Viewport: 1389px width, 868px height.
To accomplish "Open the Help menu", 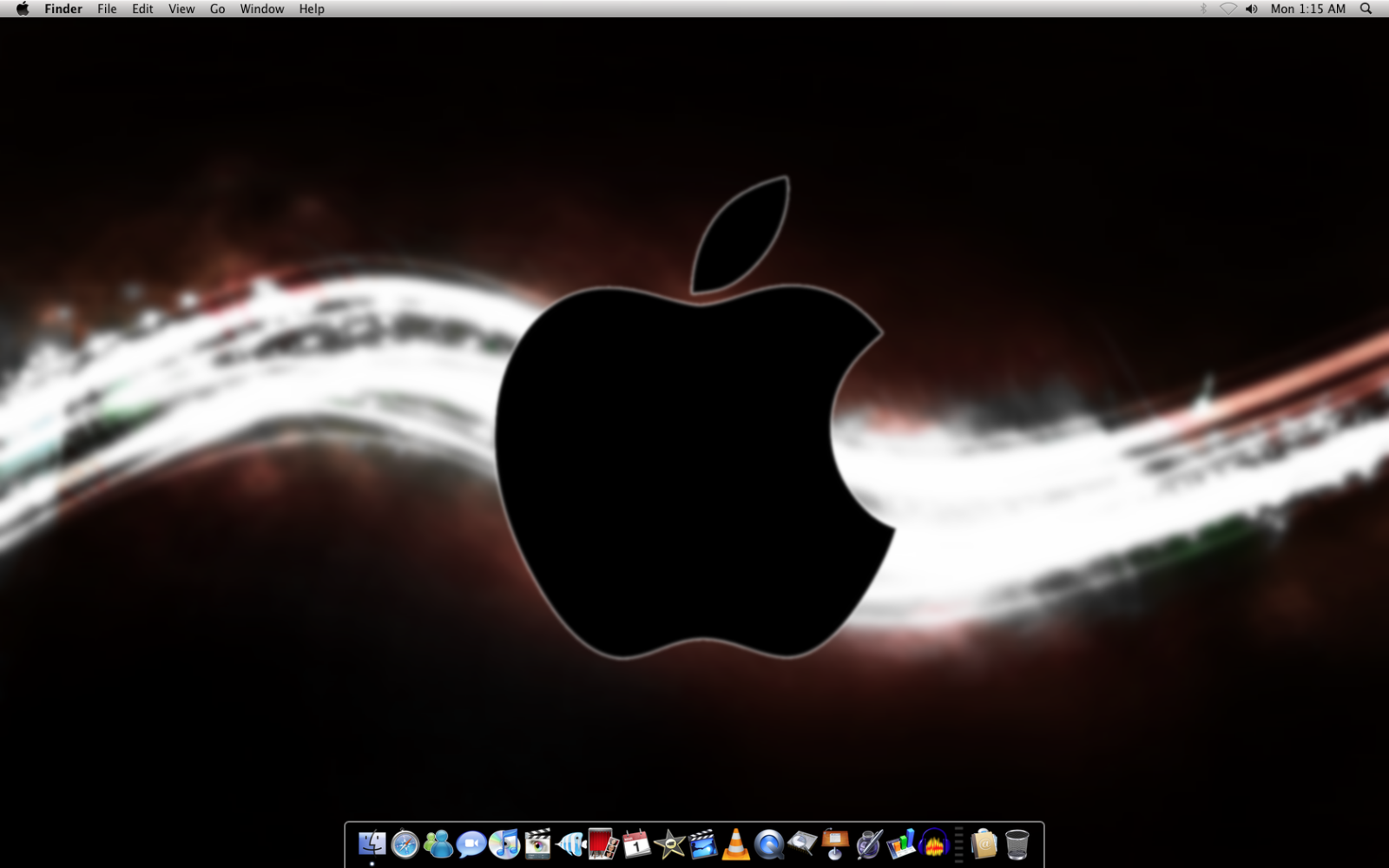I will tap(312, 9).
